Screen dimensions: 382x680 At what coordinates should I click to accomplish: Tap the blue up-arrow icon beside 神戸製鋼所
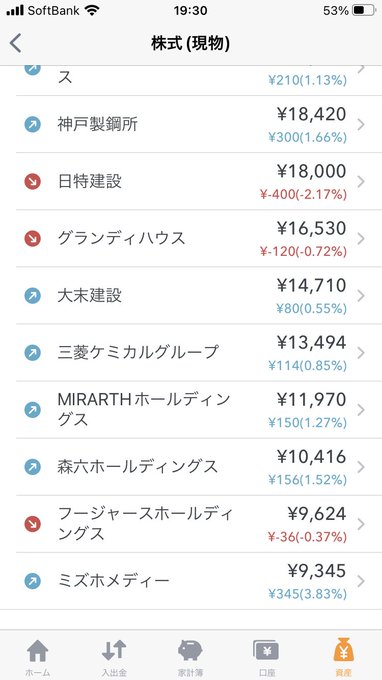(33, 124)
